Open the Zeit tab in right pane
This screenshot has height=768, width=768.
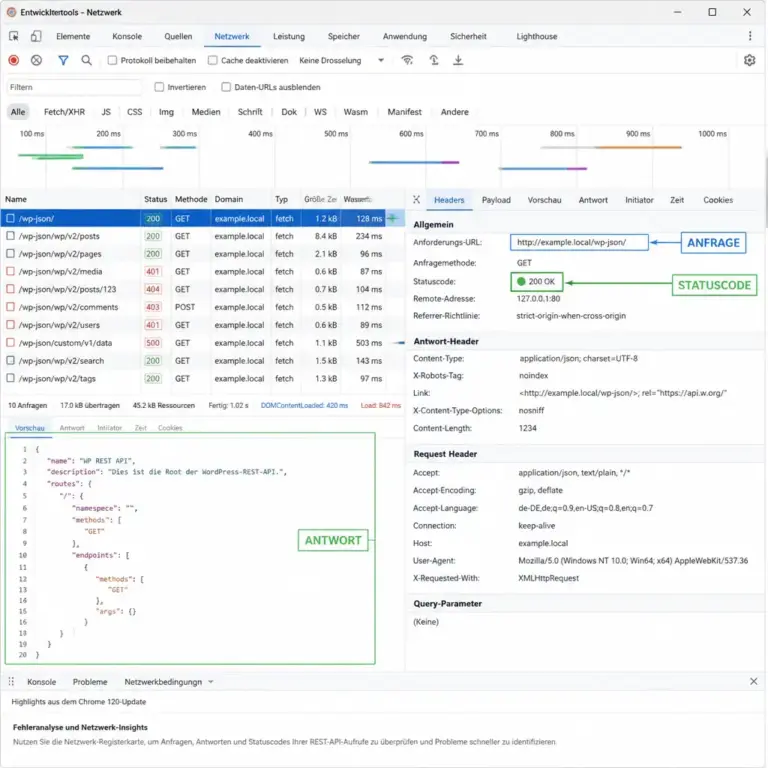click(x=676, y=200)
